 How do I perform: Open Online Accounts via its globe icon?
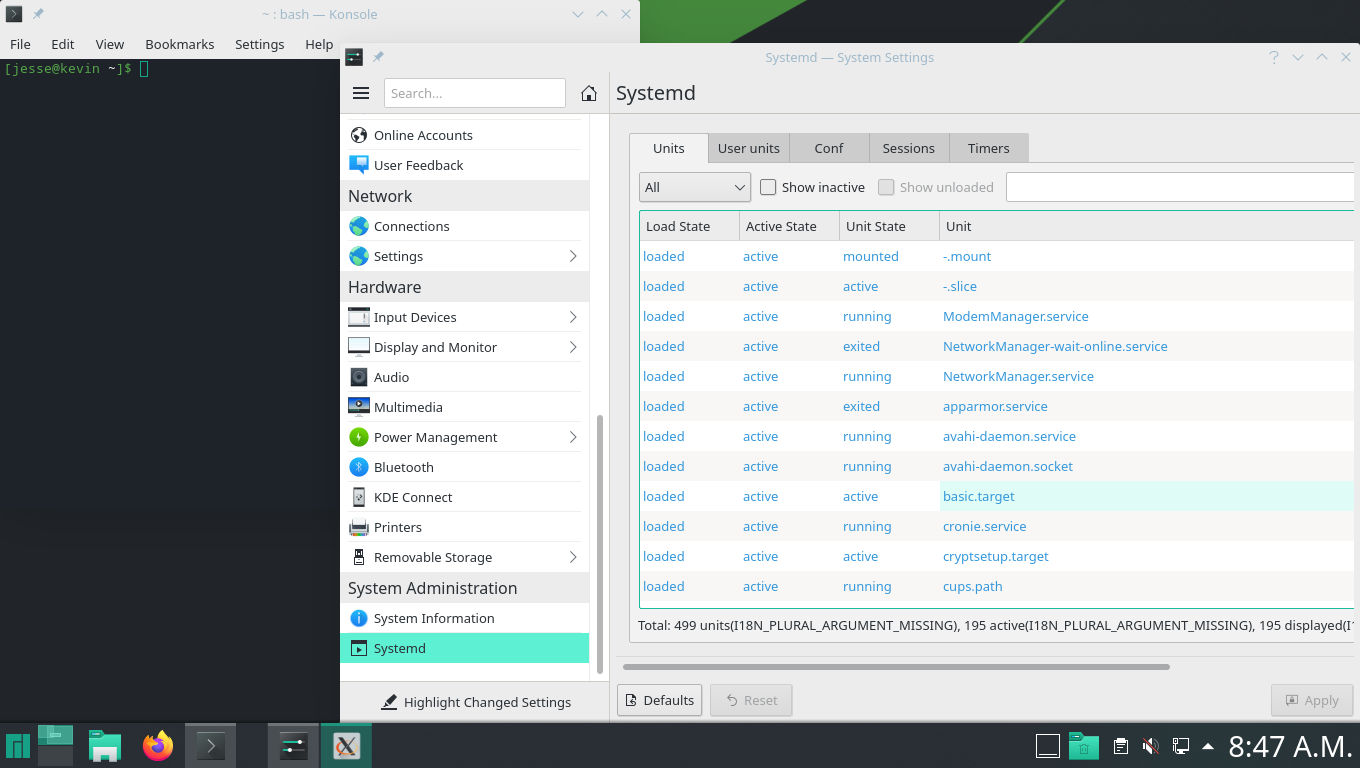(359, 135)
